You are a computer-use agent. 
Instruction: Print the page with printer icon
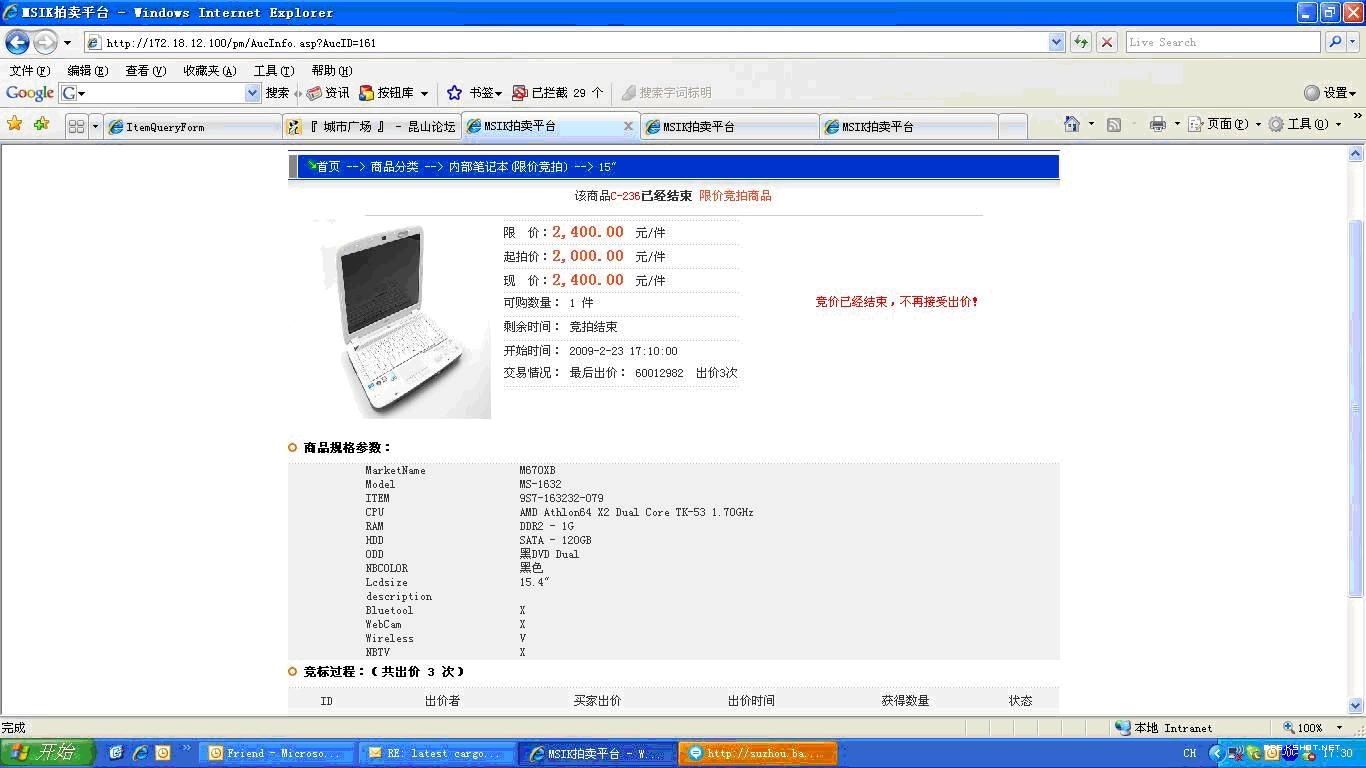click(1158, 124)
